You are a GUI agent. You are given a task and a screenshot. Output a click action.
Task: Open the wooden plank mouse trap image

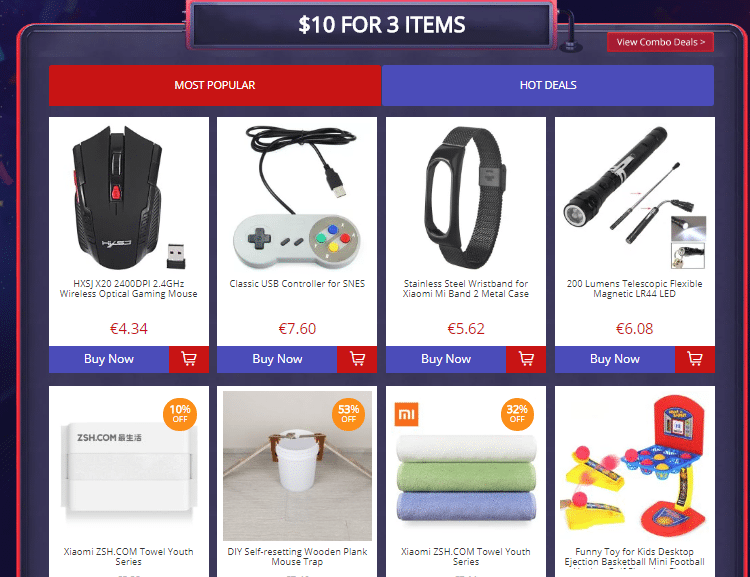pos(297,466)
